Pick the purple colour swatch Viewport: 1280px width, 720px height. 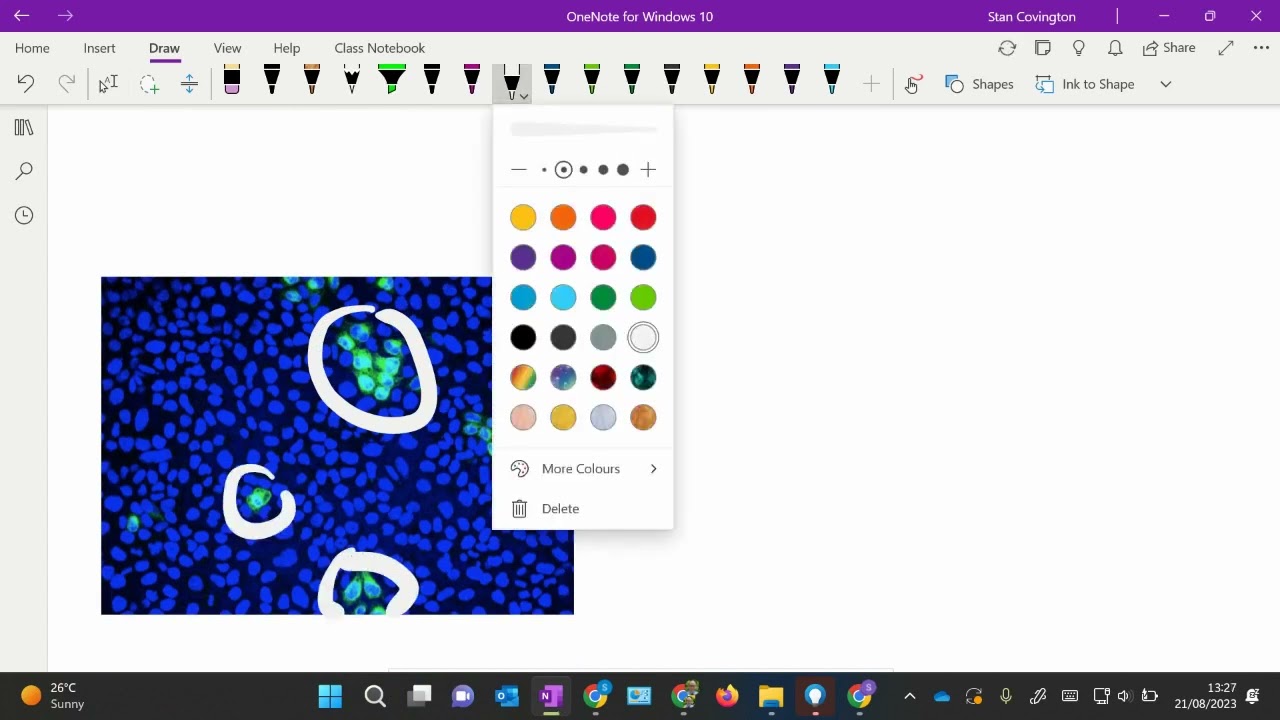point(523,257)
